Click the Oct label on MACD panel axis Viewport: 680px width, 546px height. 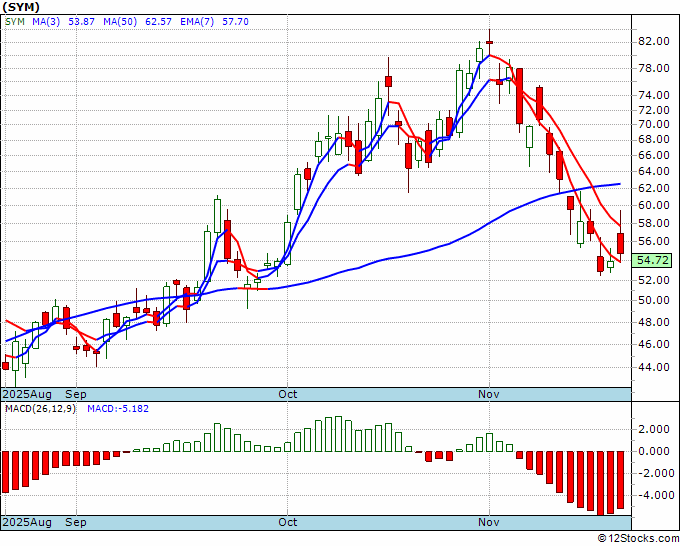click(x=288, y=522)
